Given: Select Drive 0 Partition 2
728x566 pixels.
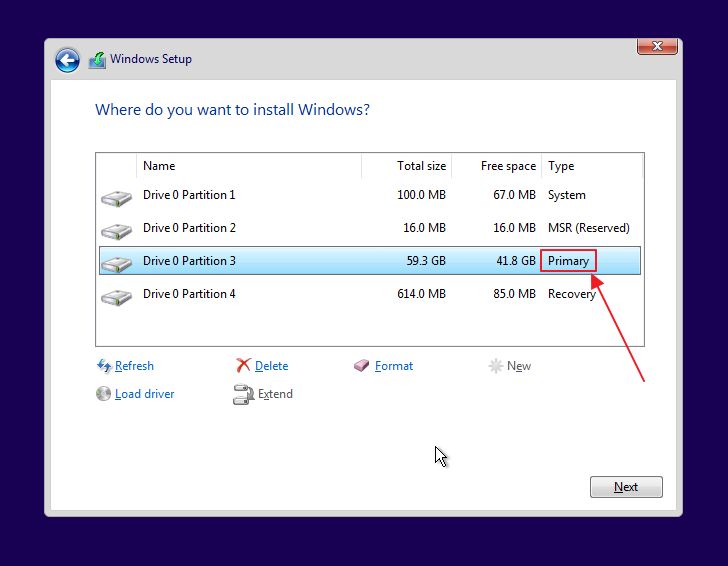Looking at the screenshot, I should [370, 228].
